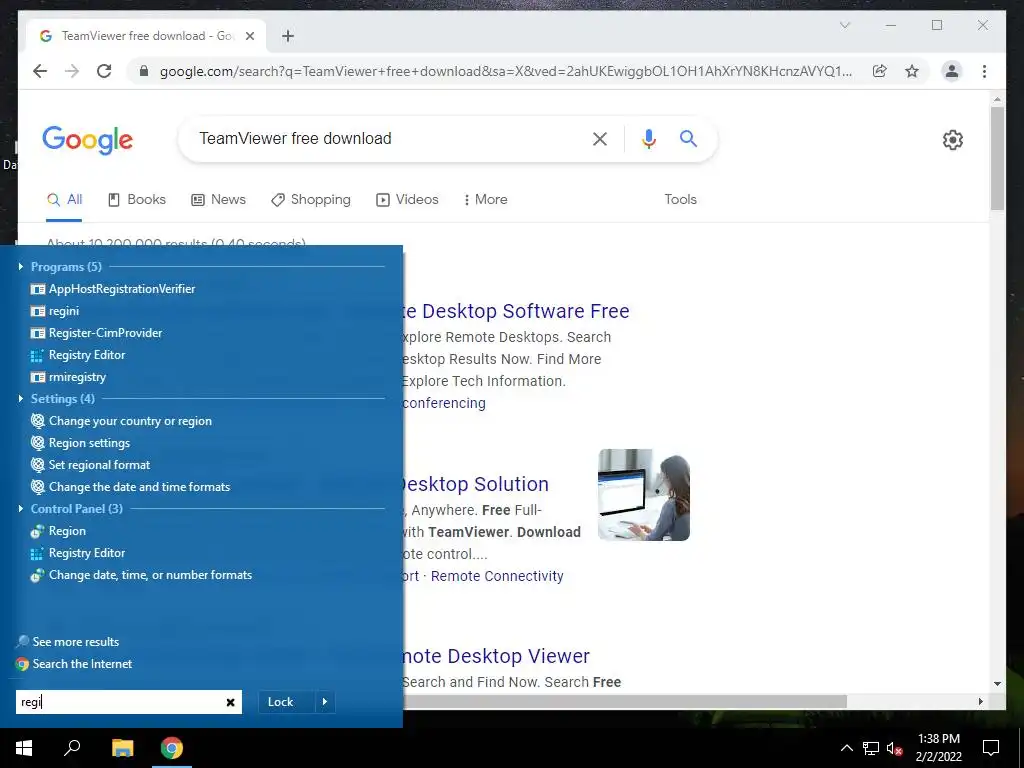Viewport: 1024px width, 768px height.
Task: Click the Google search query field
Action: pyautogui.click(x=392, y=138)
